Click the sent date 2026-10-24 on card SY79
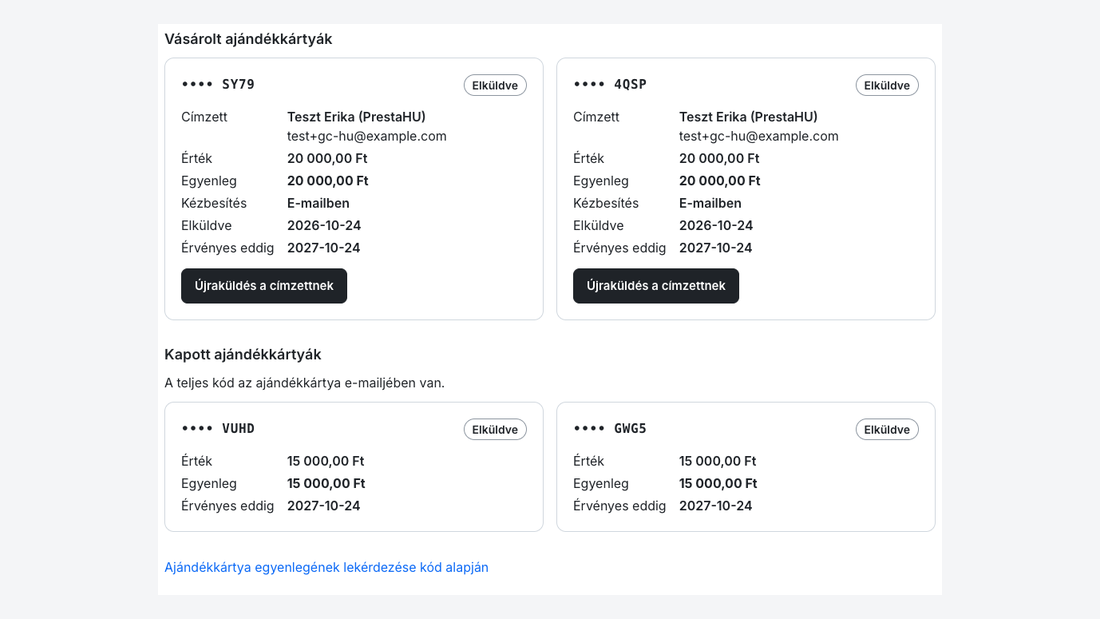The width and height of the screenshot is (1100, 619). pyautogui.click(x=324, y=225)
